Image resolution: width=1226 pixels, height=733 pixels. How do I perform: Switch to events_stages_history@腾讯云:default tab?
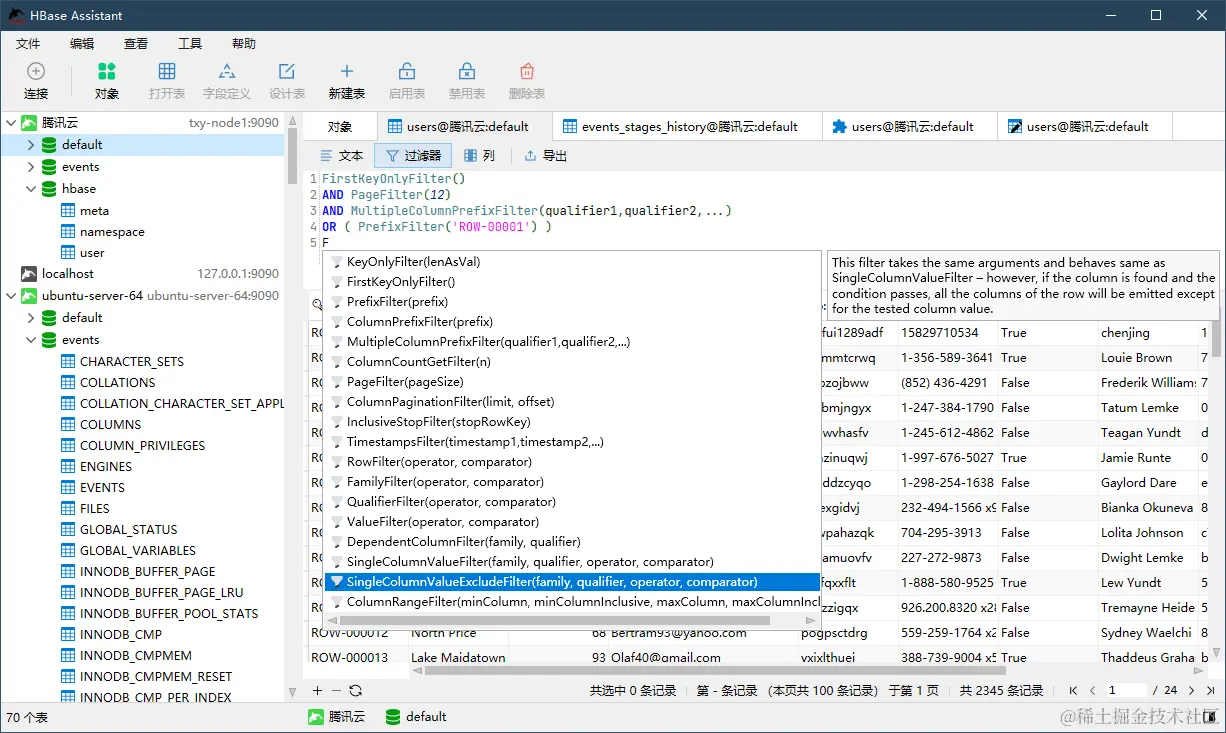coord(689,127)
